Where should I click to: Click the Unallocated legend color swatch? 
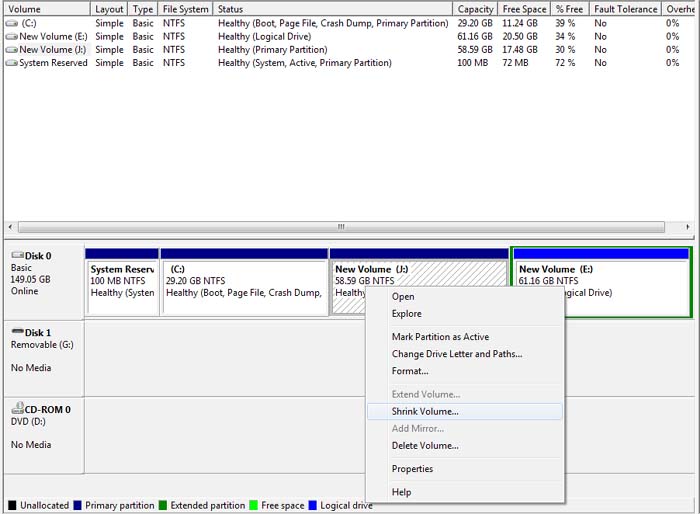point(12,506)
